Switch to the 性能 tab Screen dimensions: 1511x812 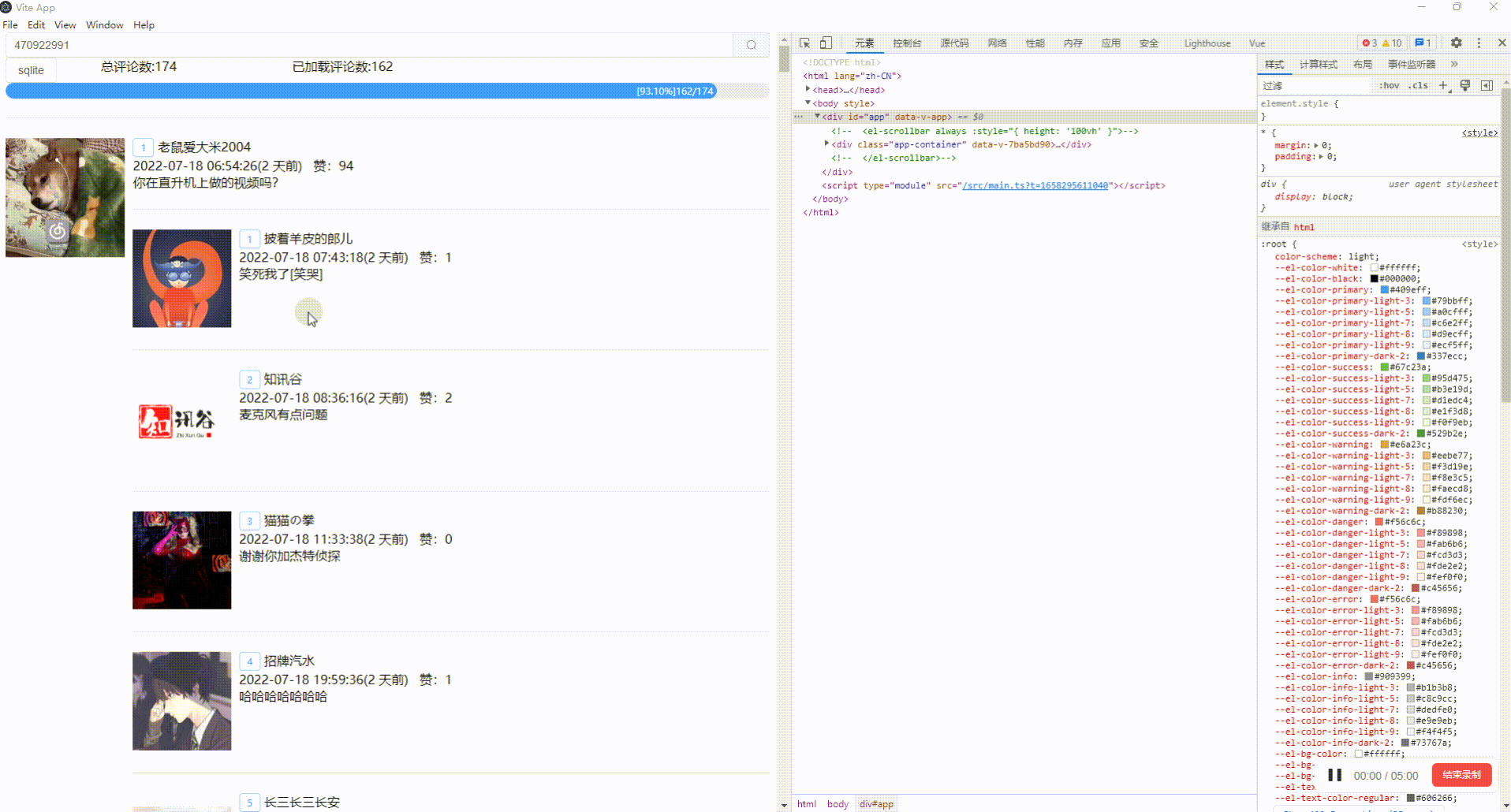[x=1035, y=43]
